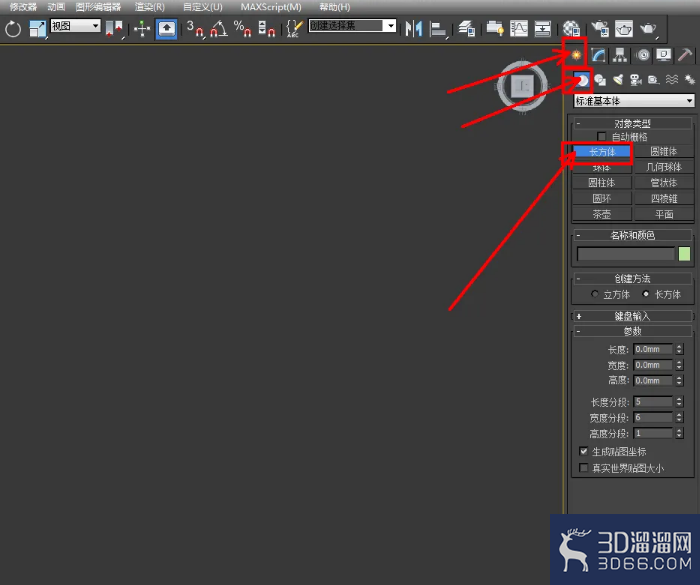Select the Helpers category icon
This screenshot has height=585, width=700.
tap(653, 80)
